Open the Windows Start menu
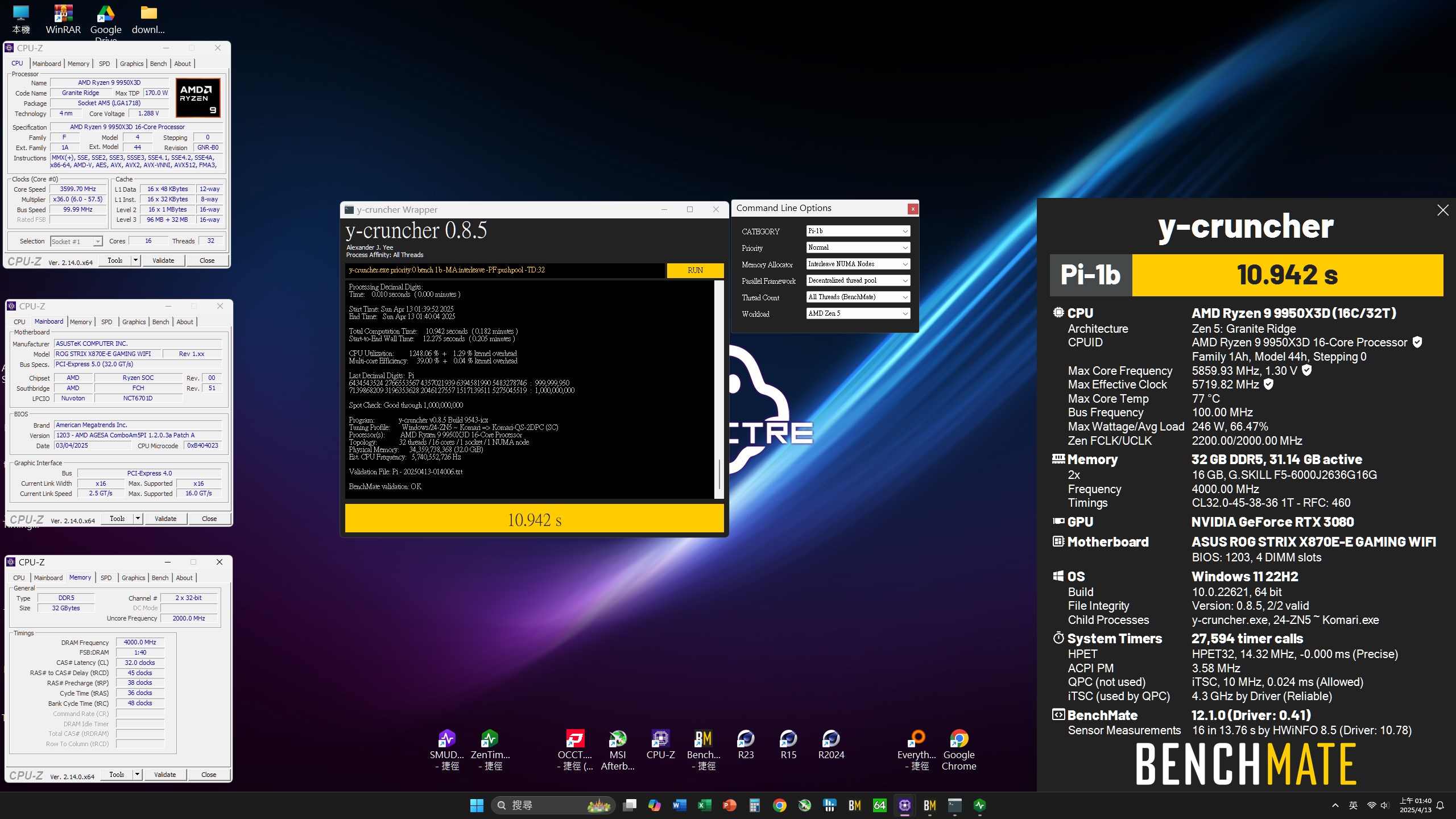The height and width of the screenshot is (819, 1456). (477, 805)
